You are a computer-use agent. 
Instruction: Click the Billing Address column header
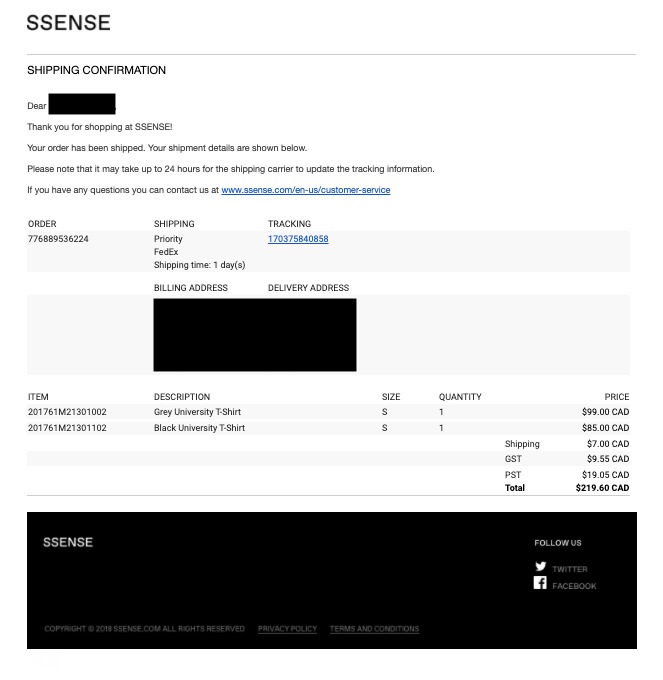(191, 288)
